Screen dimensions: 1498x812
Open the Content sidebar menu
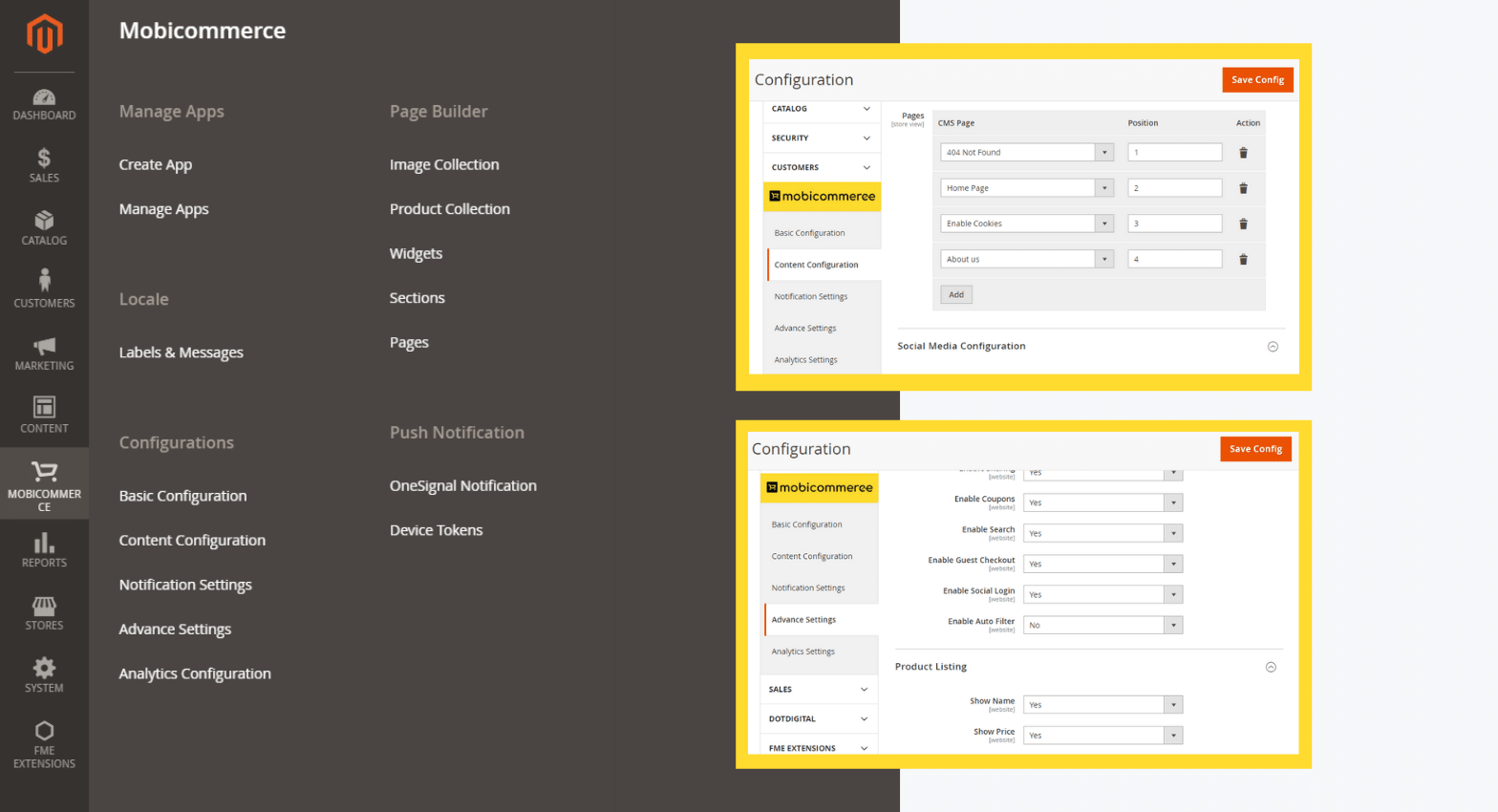click(x=44, y=417)
